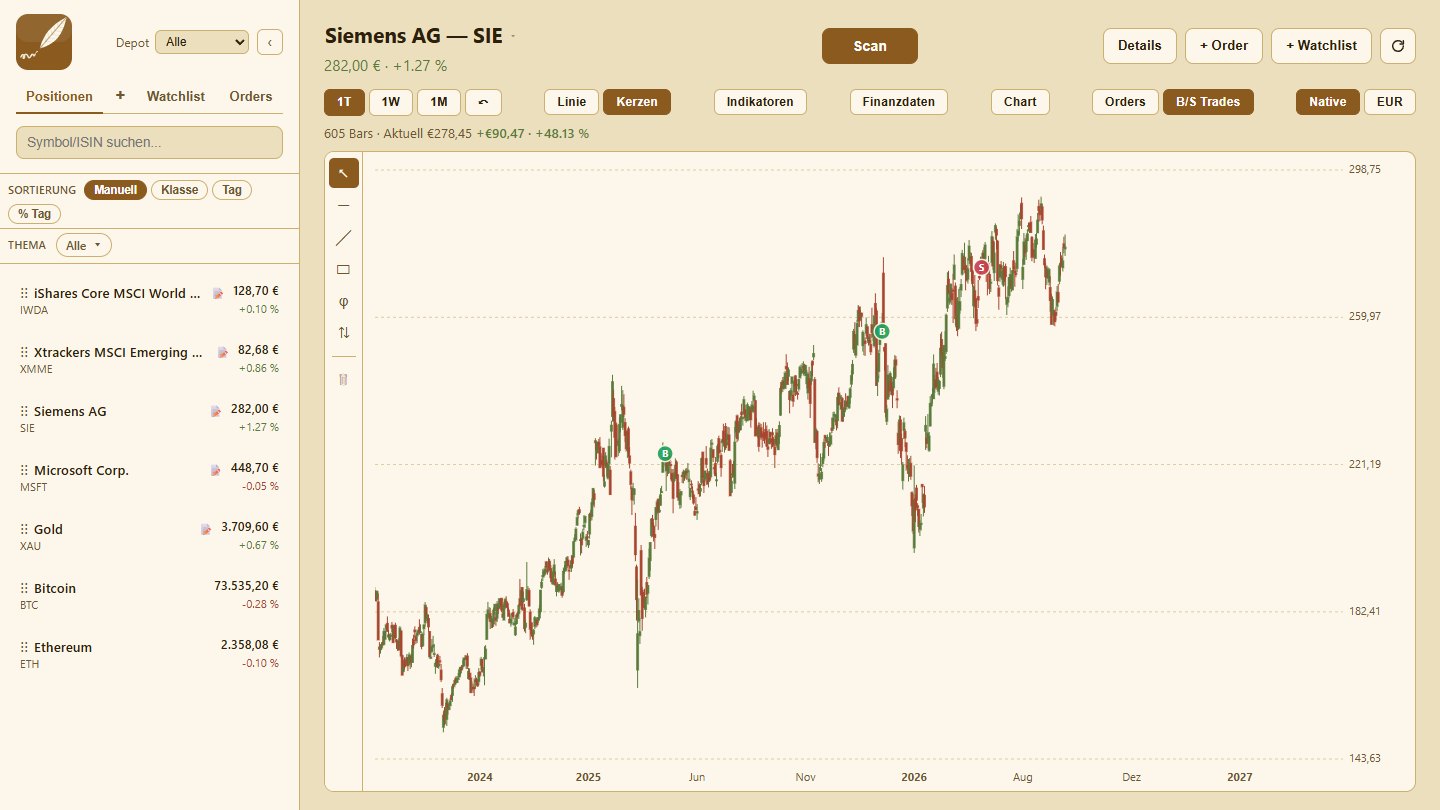
Task: Select the horizontal line drawing tool
Action: click(344, 205)
